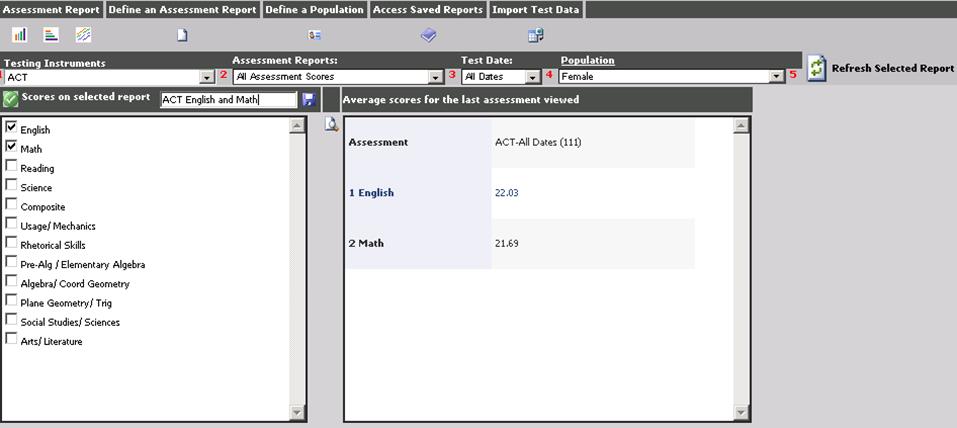
Task: Open the Define a Population tab
Action: 314,10
